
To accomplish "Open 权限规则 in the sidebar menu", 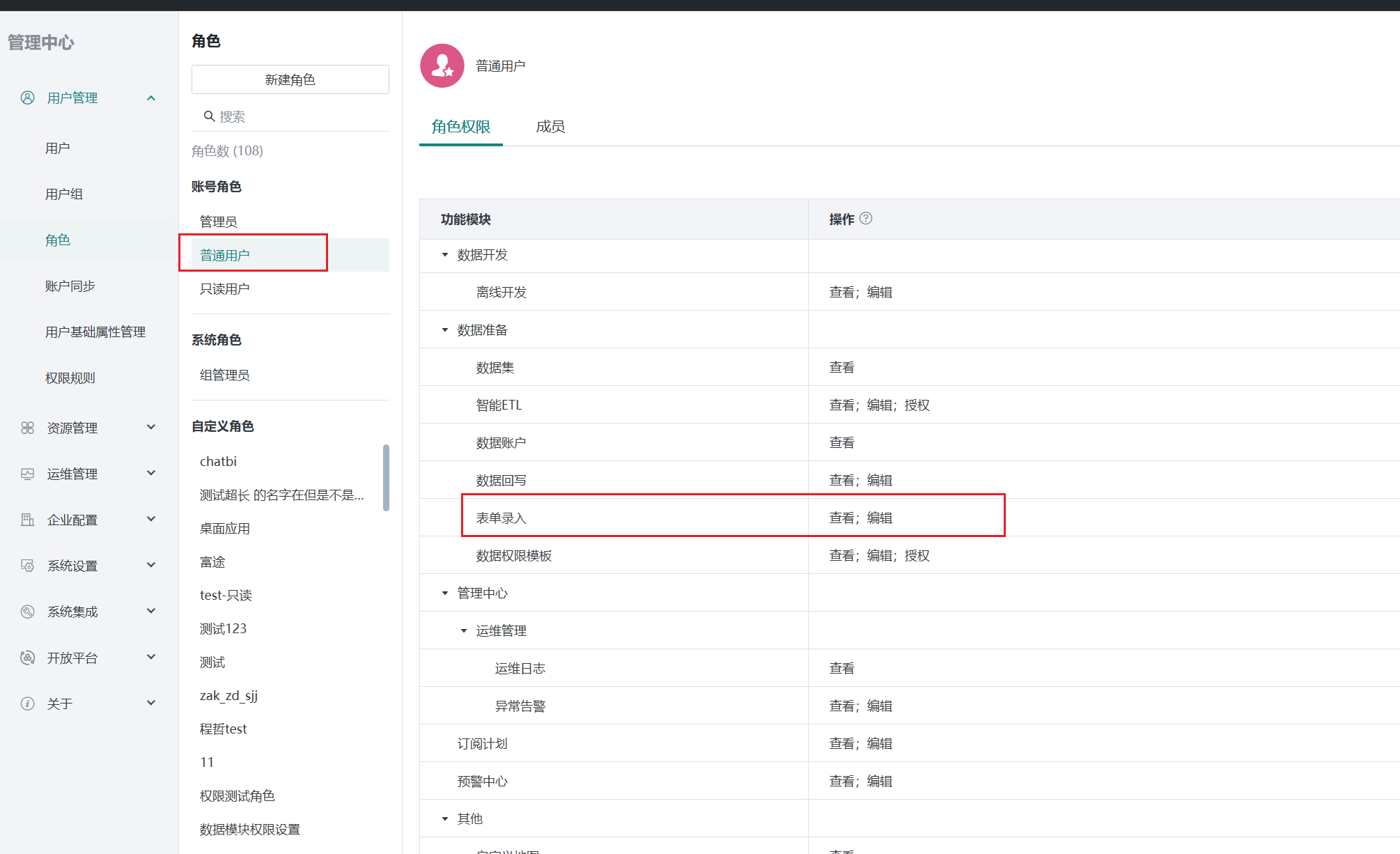I will tap(70, 378).
